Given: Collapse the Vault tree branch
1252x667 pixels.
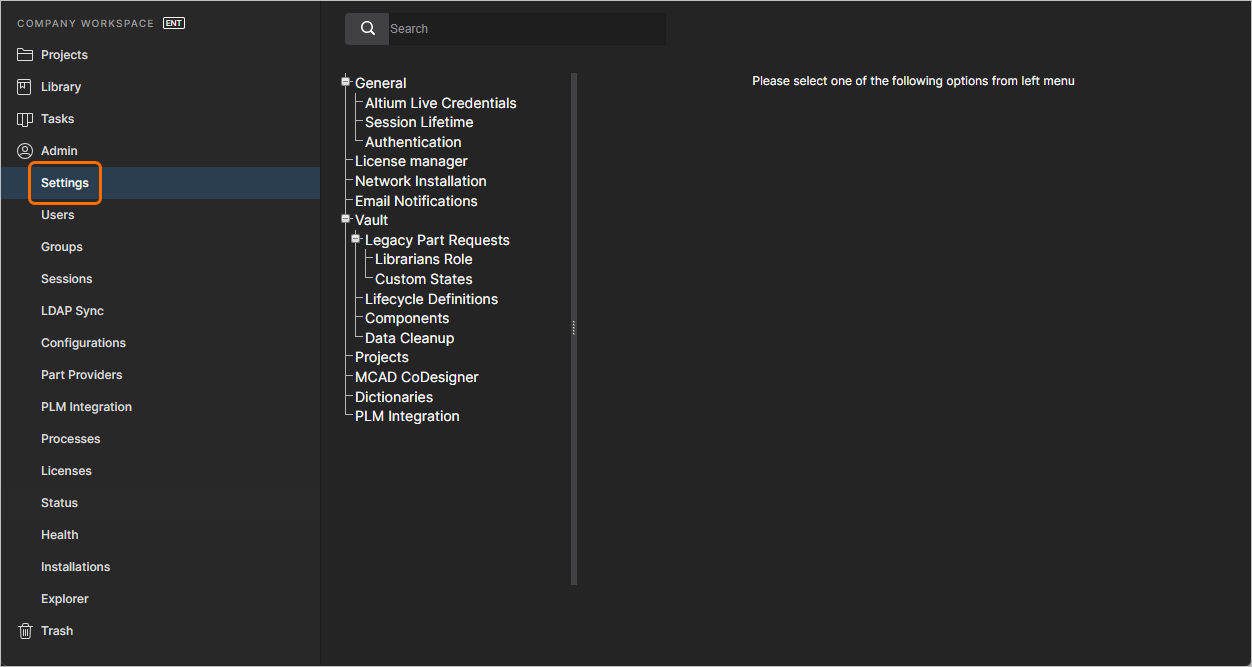Looking at the screenshot, I should point(345,219).
